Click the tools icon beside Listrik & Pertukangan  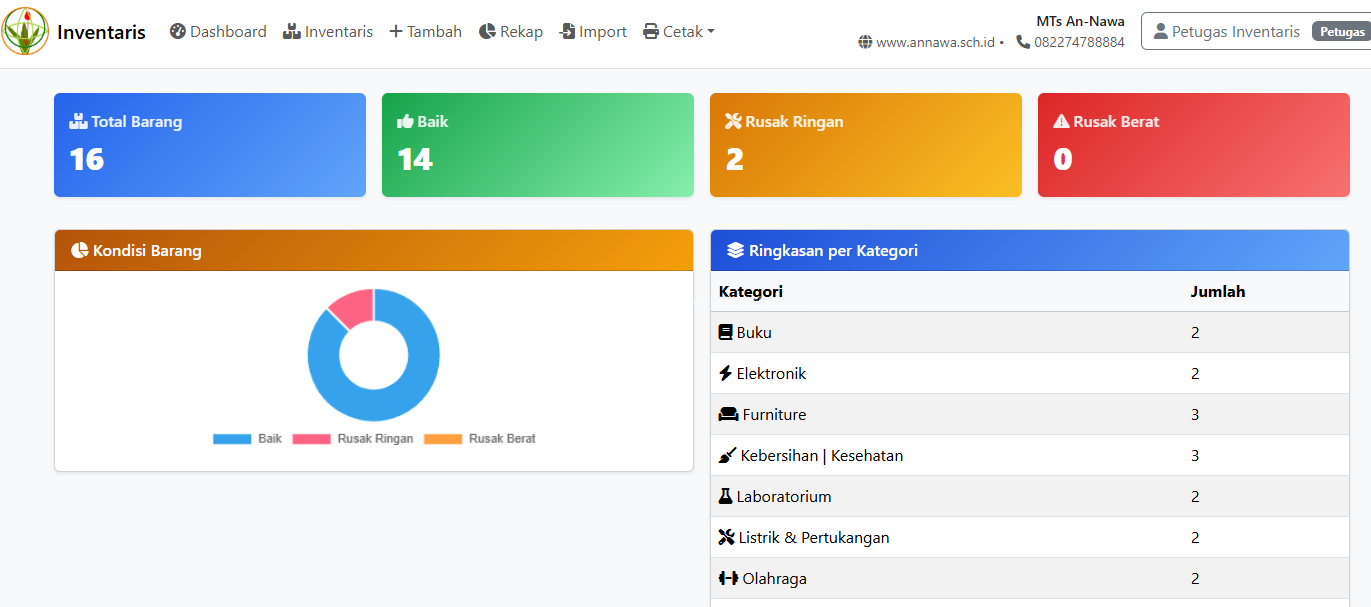(x=727, y=537)
